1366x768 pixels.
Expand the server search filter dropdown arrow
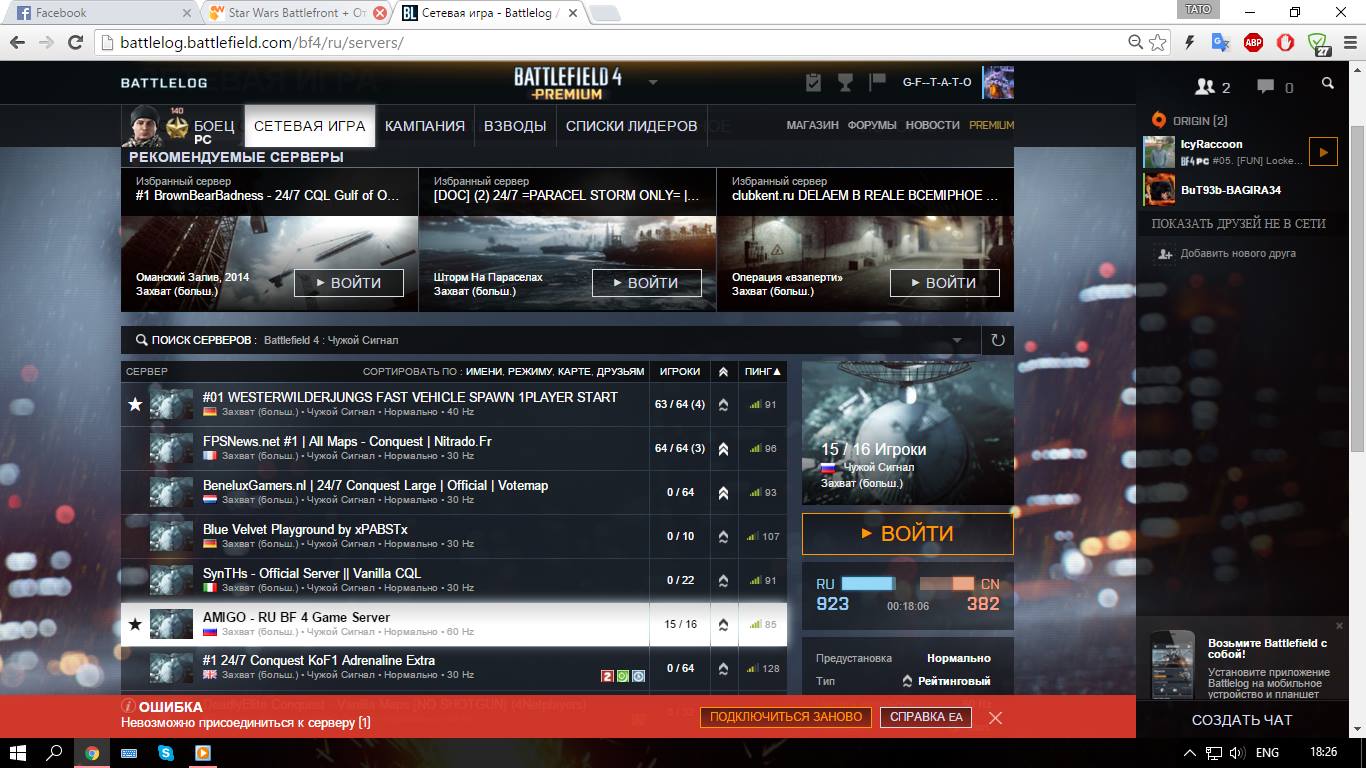pos(958,340)
